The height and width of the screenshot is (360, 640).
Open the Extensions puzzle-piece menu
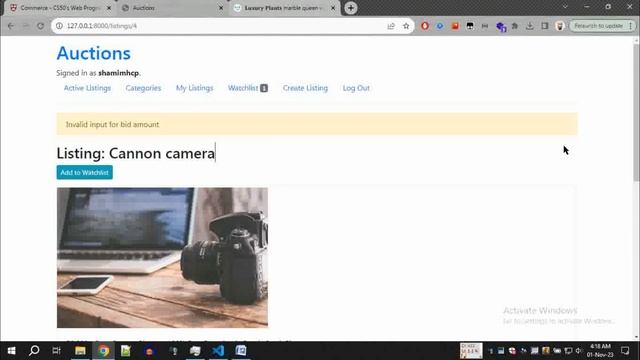tap(515, 26)
